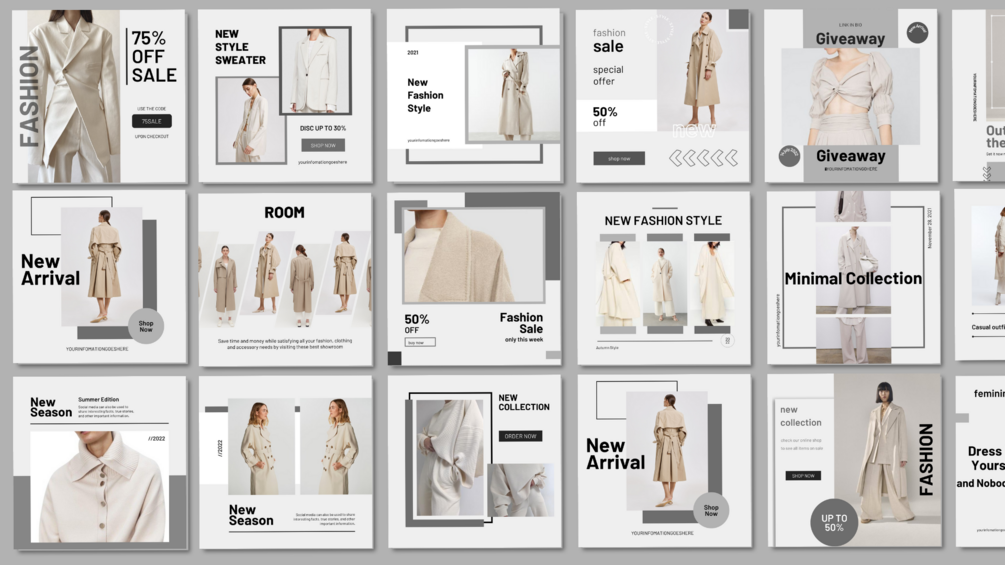
Task: Click the 75SALE coupon code button
Action: point(152,121)
